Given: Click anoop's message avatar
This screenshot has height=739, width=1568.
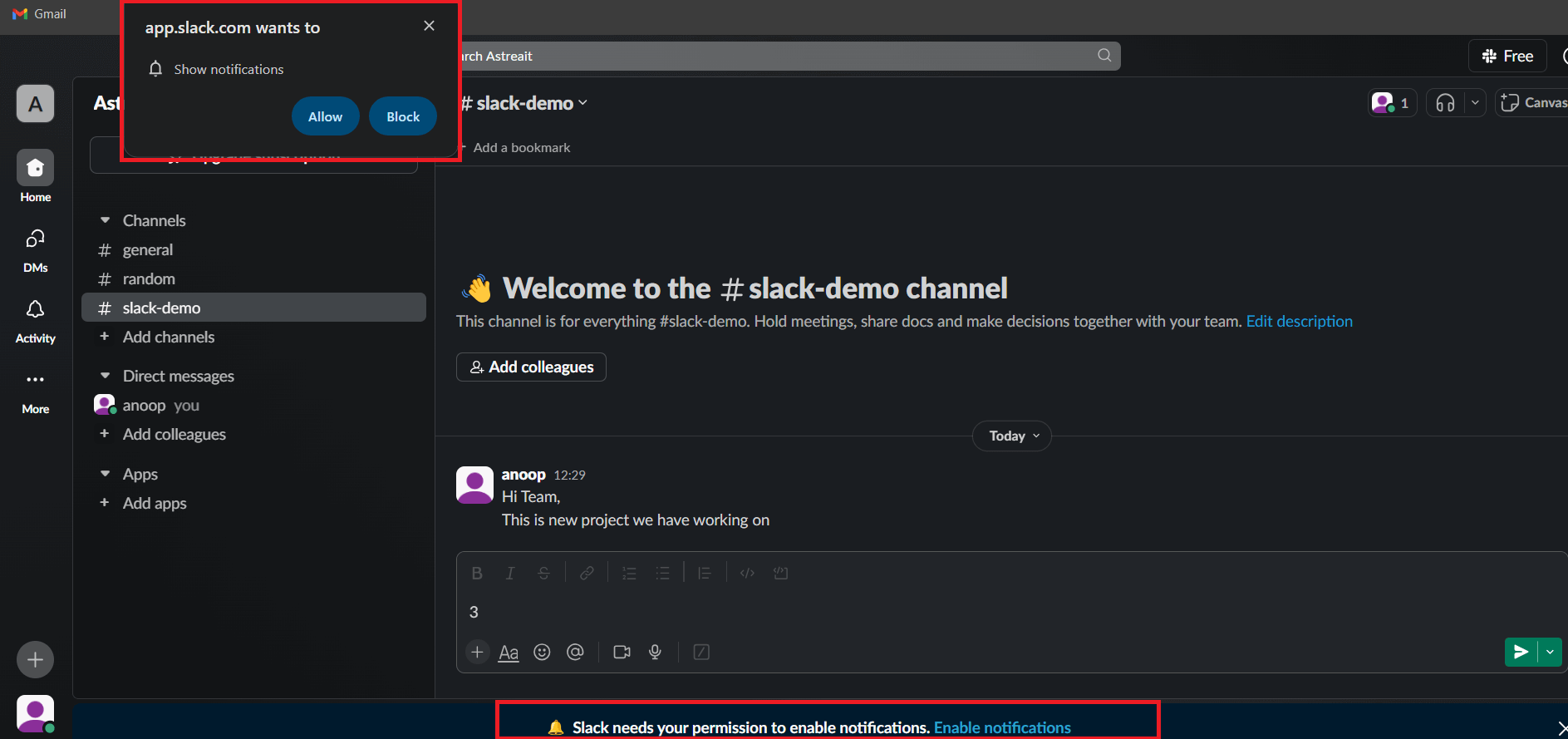Looking at the screenshot, I should 475,484.
